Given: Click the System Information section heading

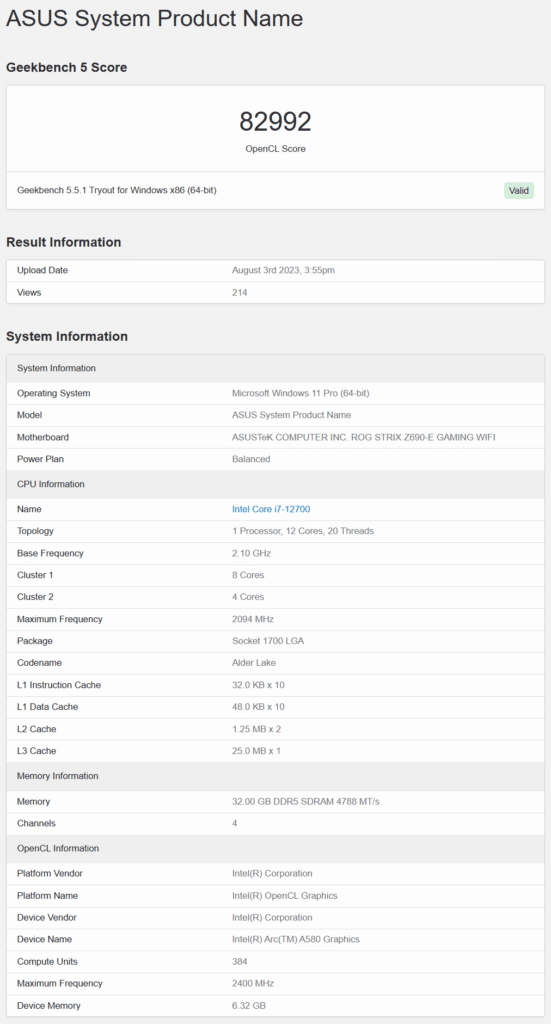Looking at the screenshot, I should [x=67, y=336].
